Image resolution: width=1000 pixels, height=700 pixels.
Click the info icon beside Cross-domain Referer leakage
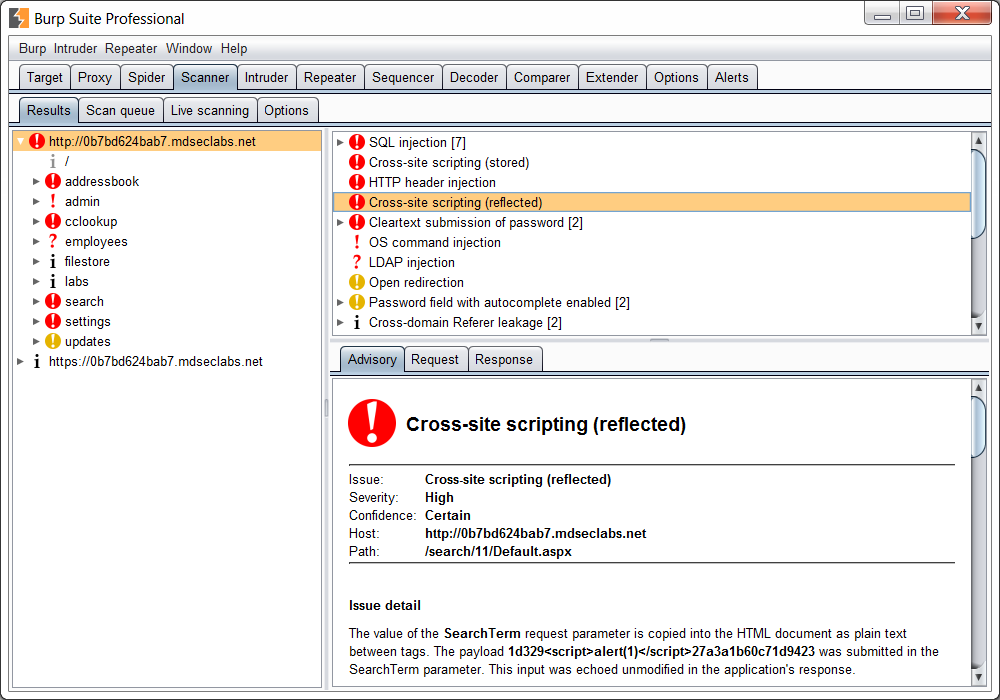click(357, 322)
